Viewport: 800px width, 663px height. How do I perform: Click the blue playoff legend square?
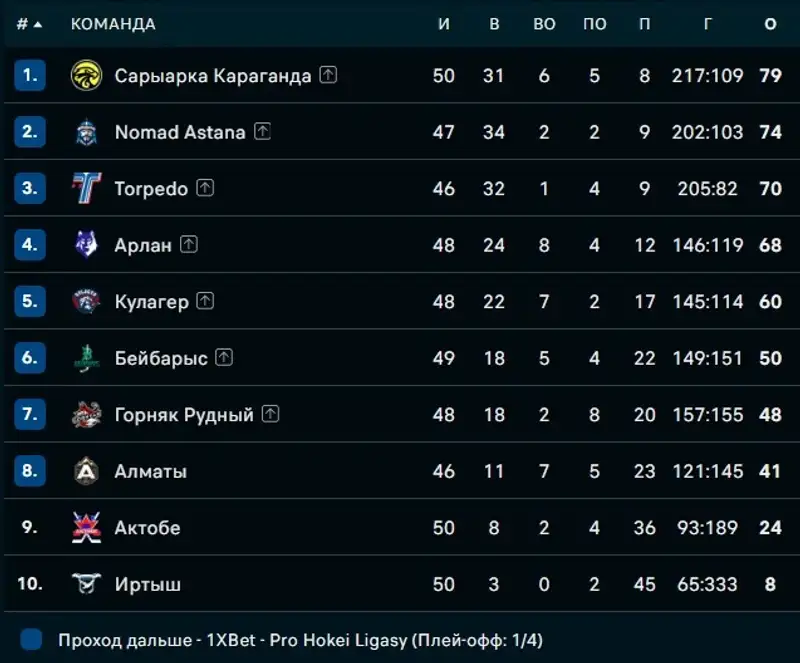[31, 639]
